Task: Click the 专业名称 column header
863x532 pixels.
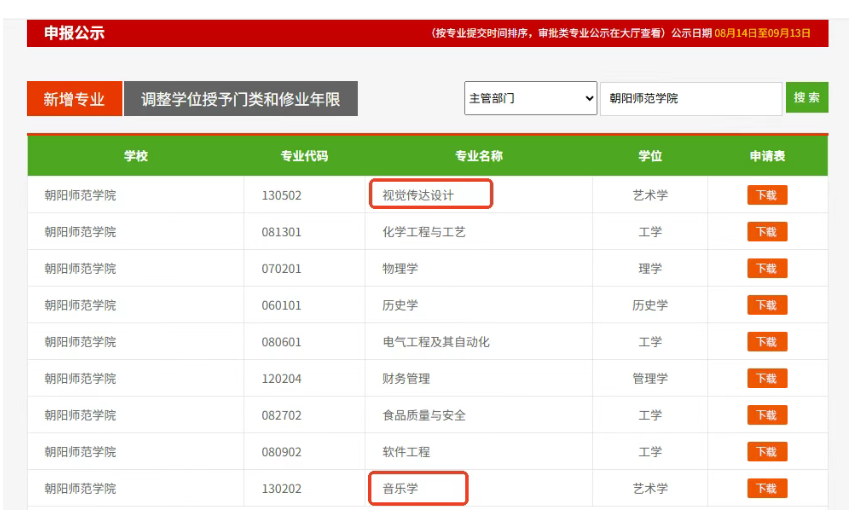Action: [x=478, y=156]
